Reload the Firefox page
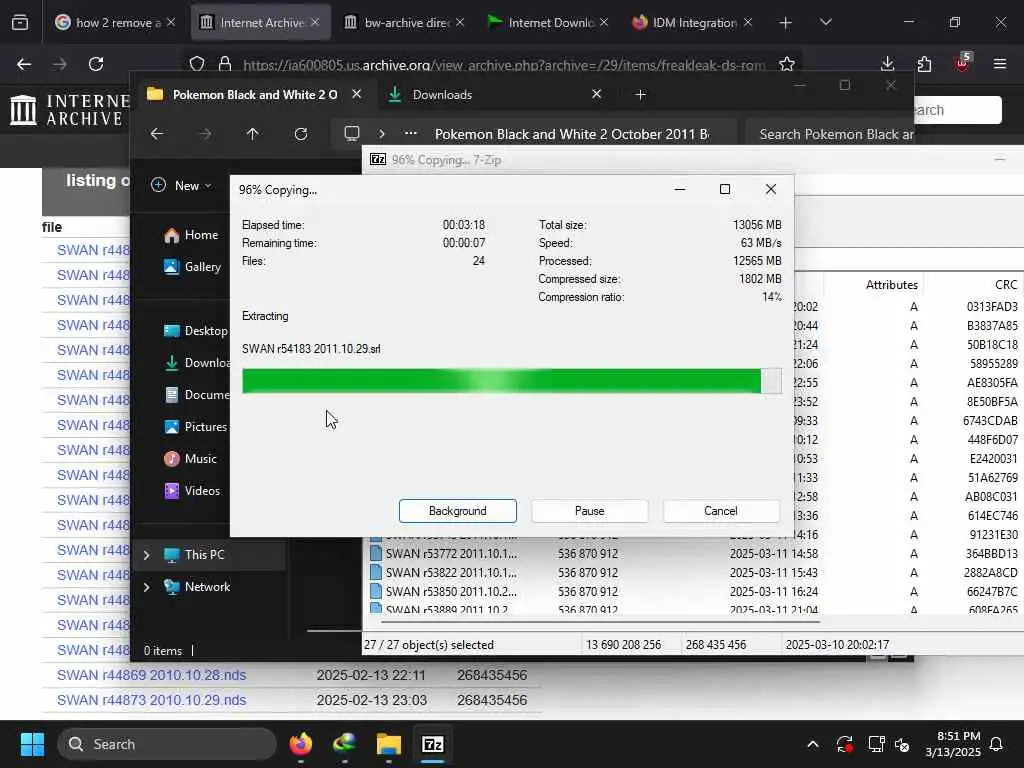1024x768 pixels. [x=96, y=64]
